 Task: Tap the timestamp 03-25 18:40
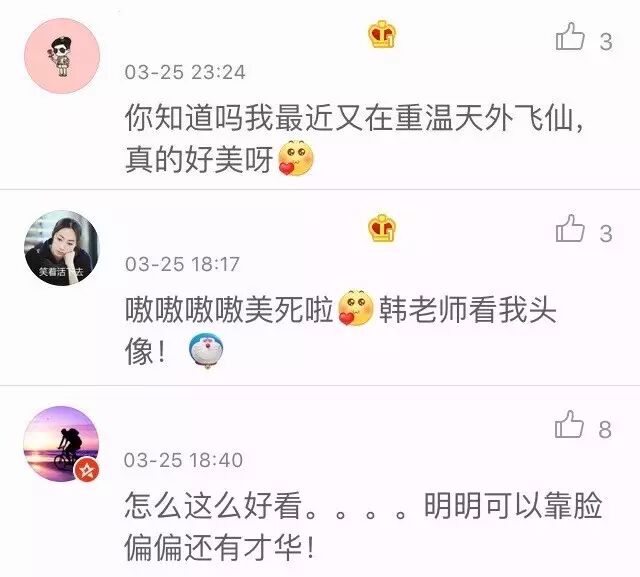point(183,460)
